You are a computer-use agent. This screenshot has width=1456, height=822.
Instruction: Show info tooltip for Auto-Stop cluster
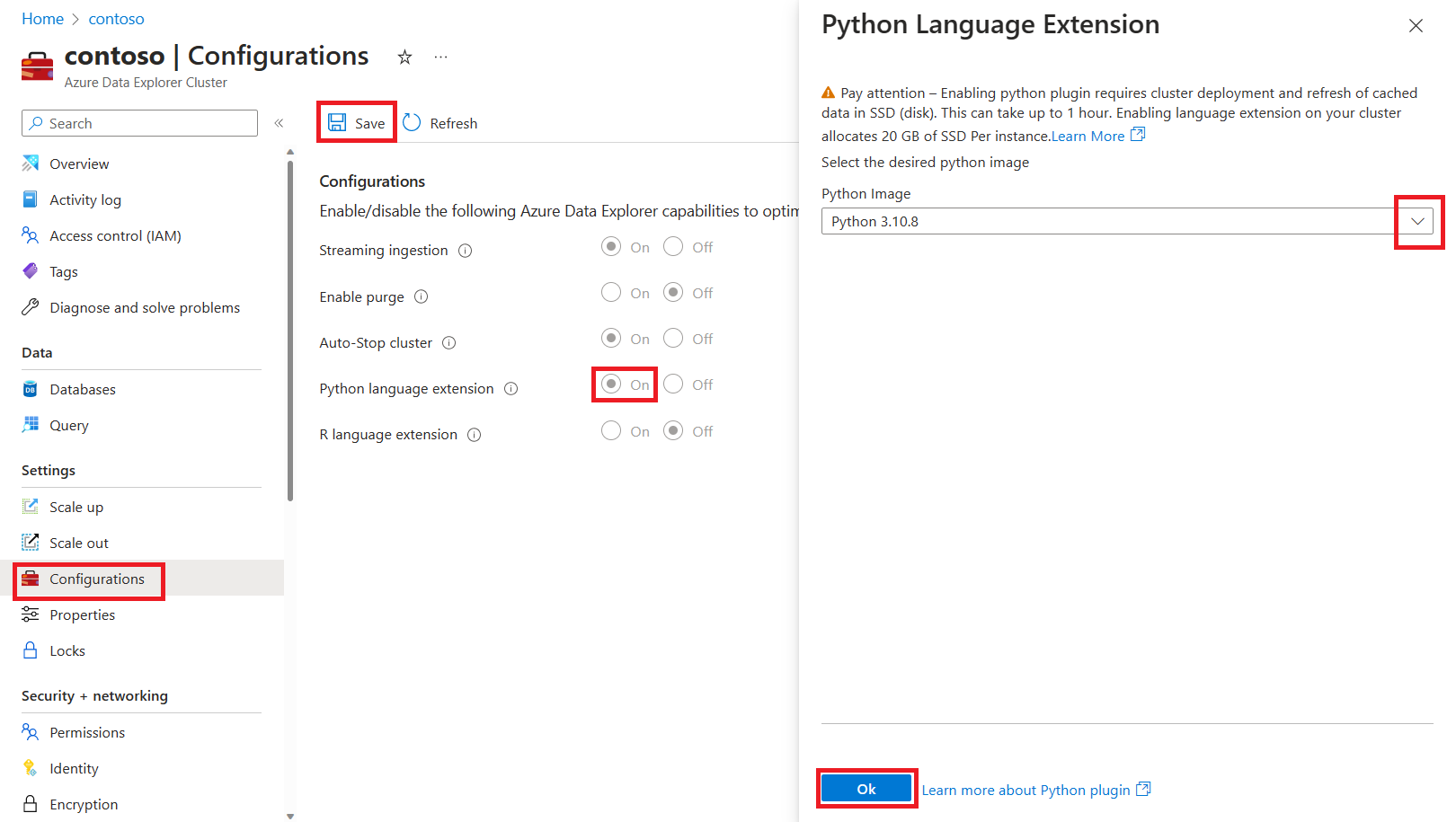[449, 342]
